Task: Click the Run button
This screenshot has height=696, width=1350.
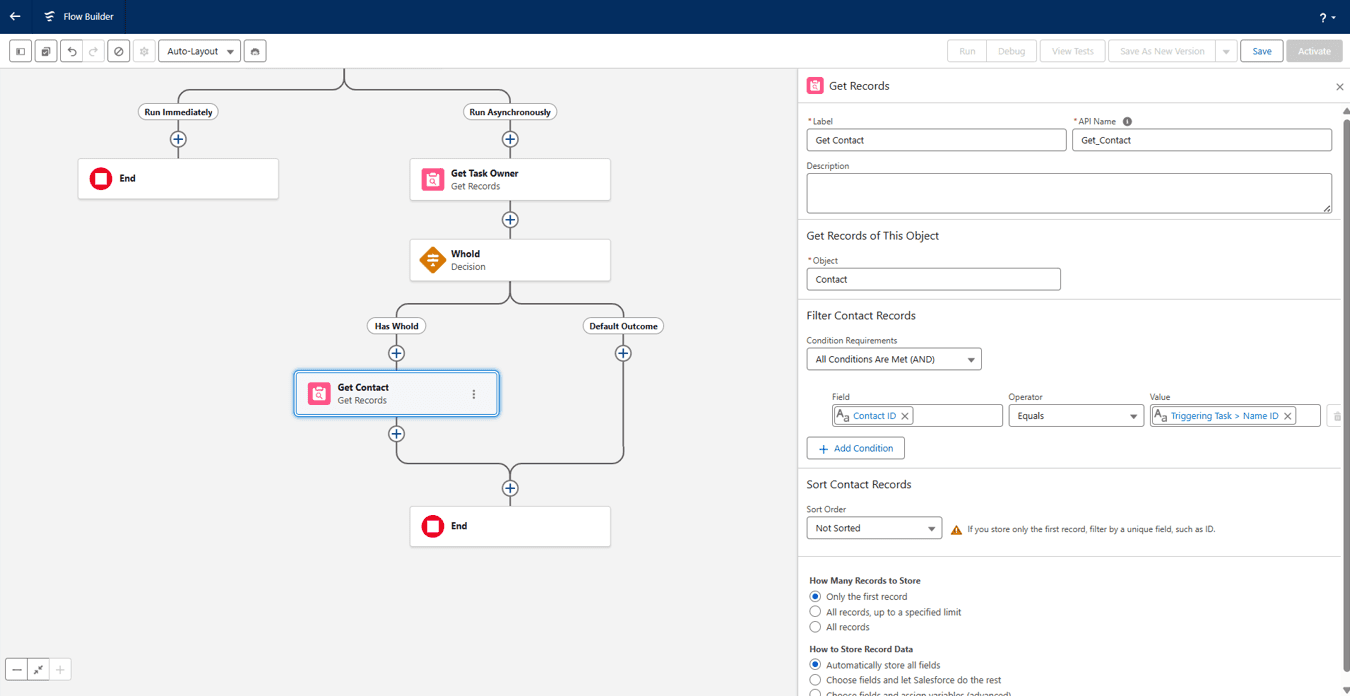Action: click(x=967, y=51)
